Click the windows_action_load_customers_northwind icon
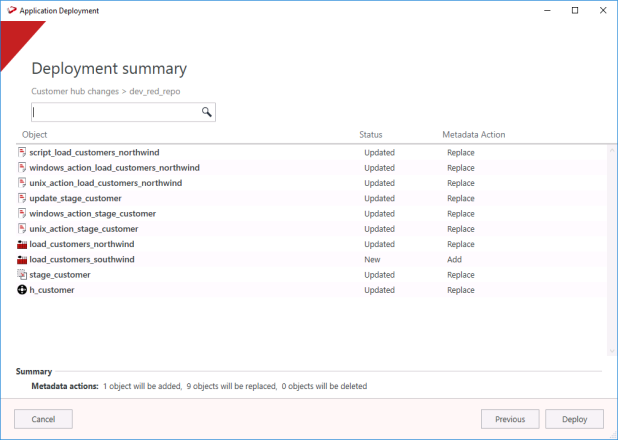 (x=23, y=168)
